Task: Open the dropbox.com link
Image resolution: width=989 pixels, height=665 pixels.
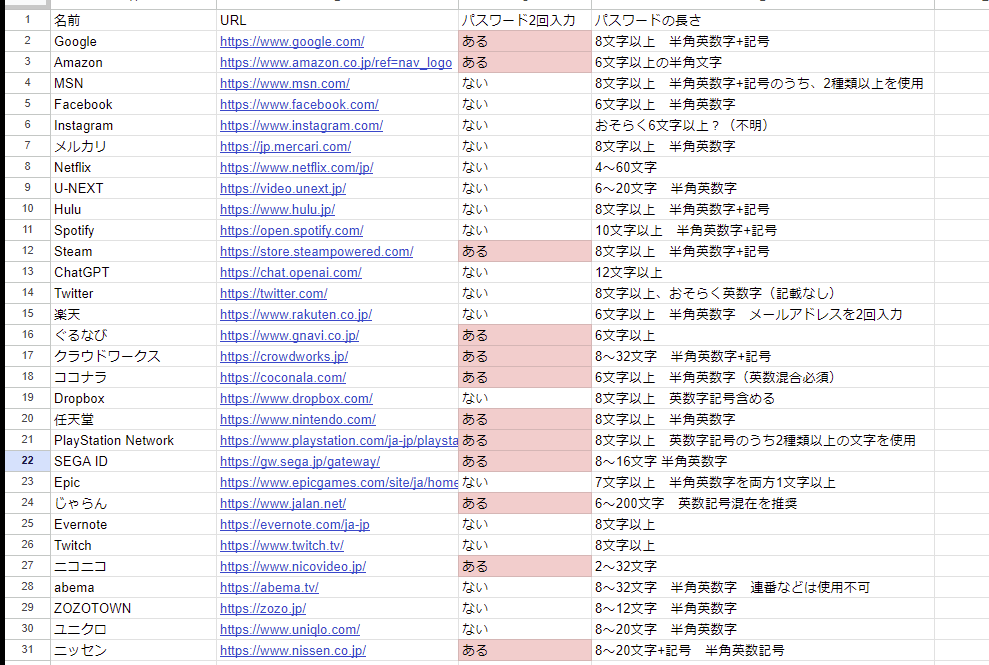Action: click(296, 399)
